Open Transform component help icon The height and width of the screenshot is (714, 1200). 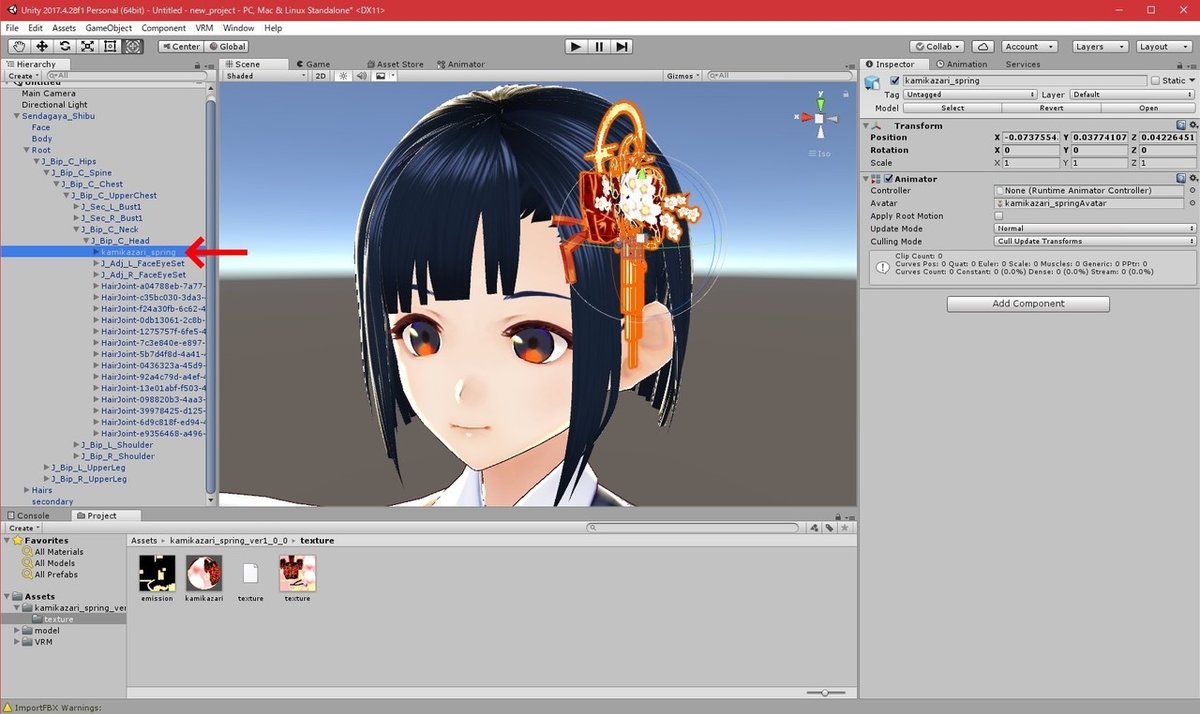[1181, 126]
